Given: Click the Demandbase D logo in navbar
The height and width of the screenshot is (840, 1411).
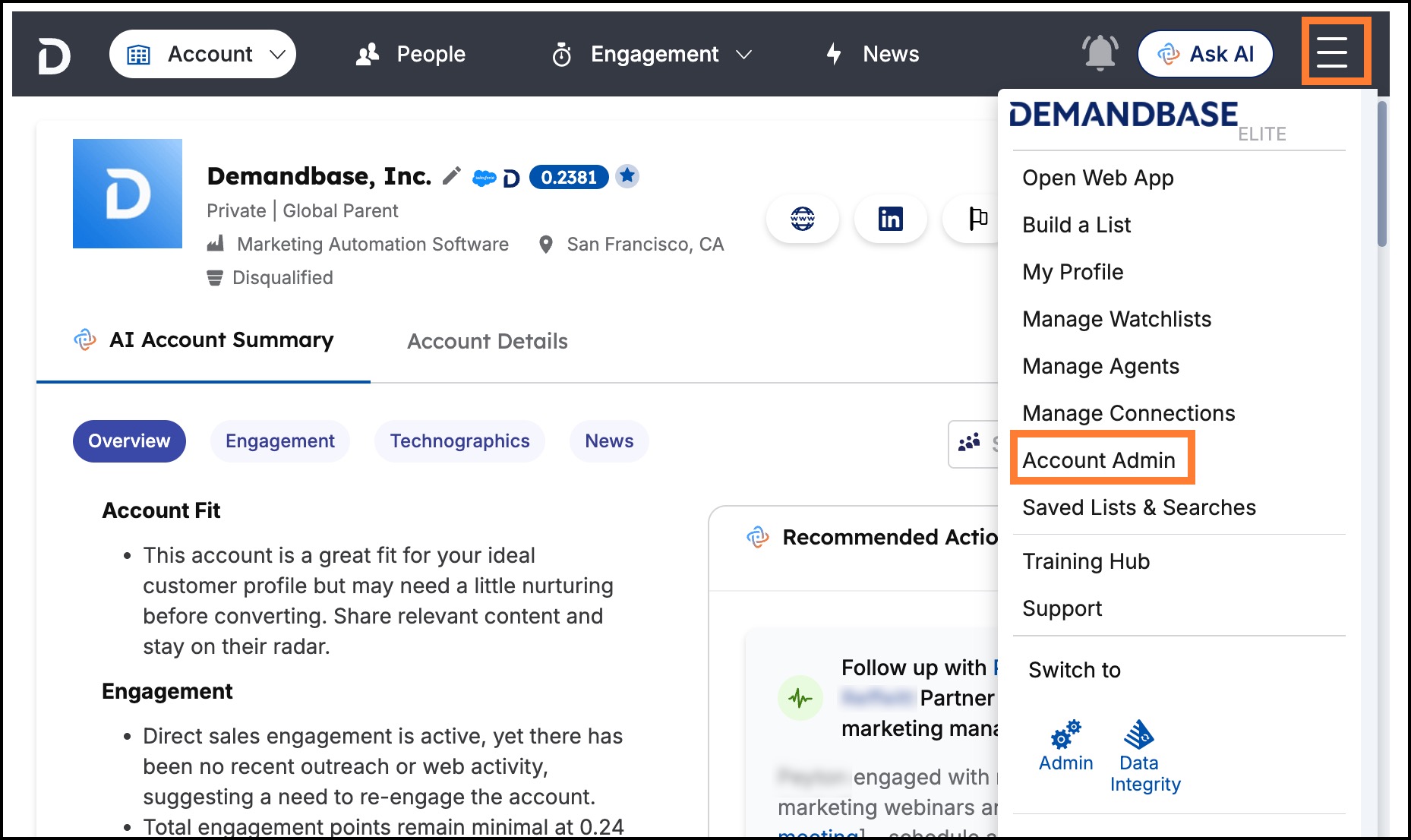Looking at the screenshot, I should pyautogui.click(x=54, y=55).
